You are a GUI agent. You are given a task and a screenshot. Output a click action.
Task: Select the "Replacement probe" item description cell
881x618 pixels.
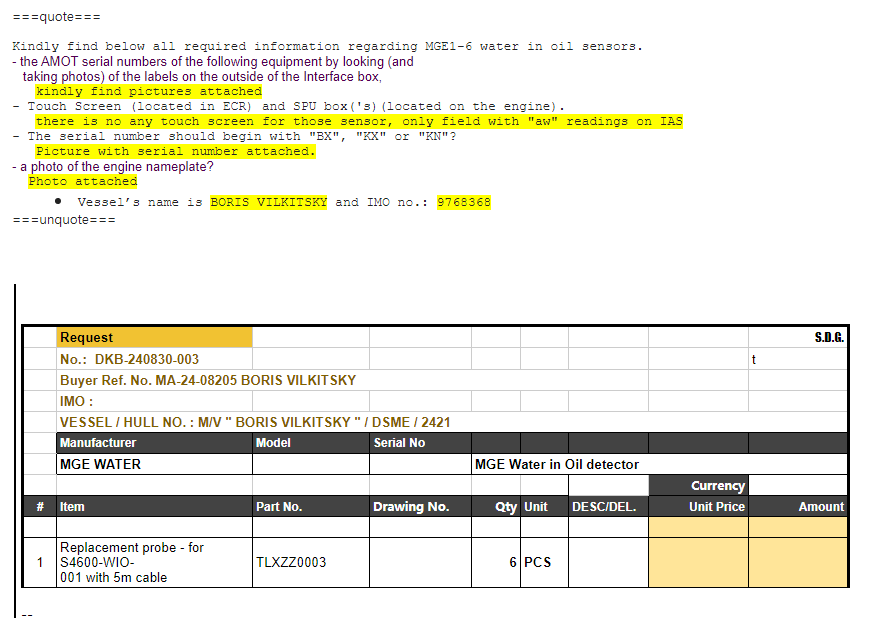[x=155, y=562]
